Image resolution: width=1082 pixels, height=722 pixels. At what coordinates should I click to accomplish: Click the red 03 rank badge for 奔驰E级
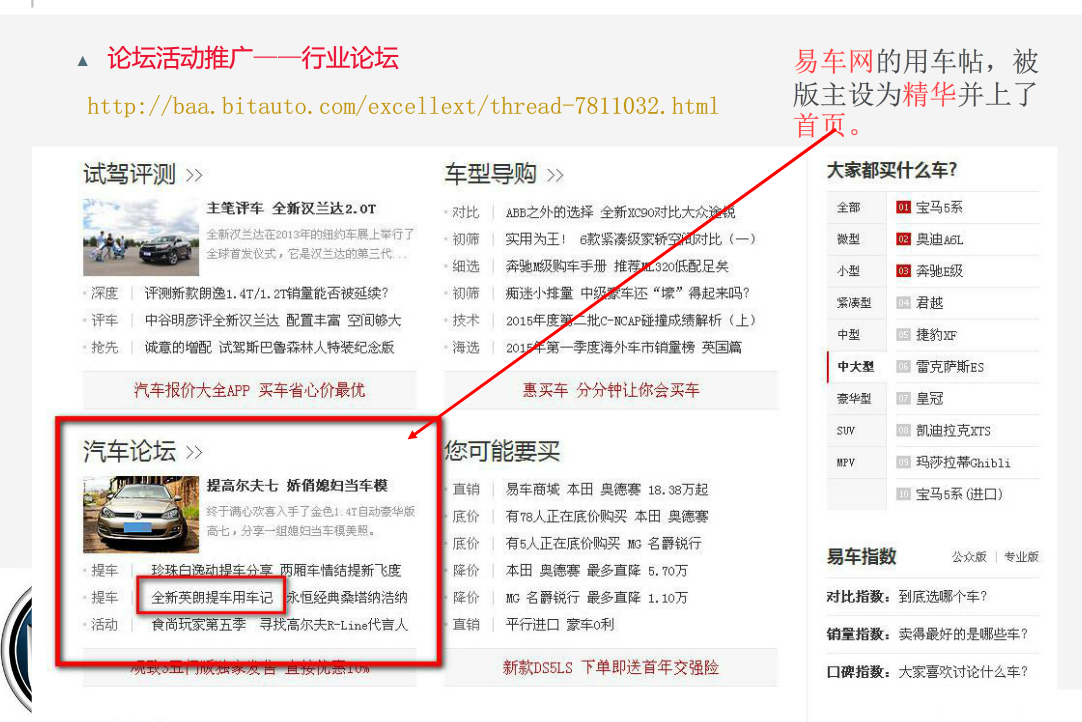click(x=903, y=271)
